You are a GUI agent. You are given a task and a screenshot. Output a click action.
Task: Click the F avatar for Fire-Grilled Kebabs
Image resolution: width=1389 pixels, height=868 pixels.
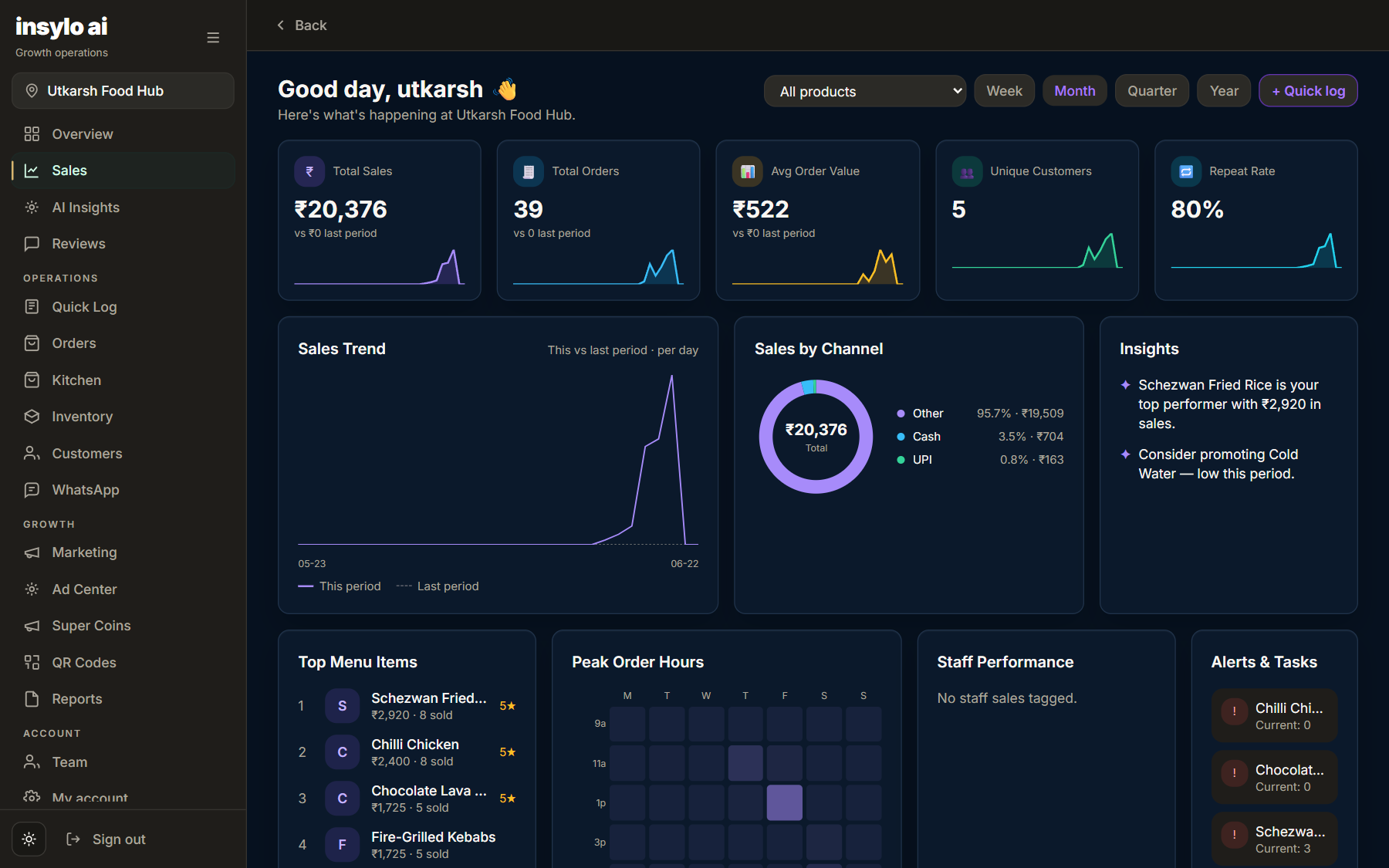click(x=343, y=845)
